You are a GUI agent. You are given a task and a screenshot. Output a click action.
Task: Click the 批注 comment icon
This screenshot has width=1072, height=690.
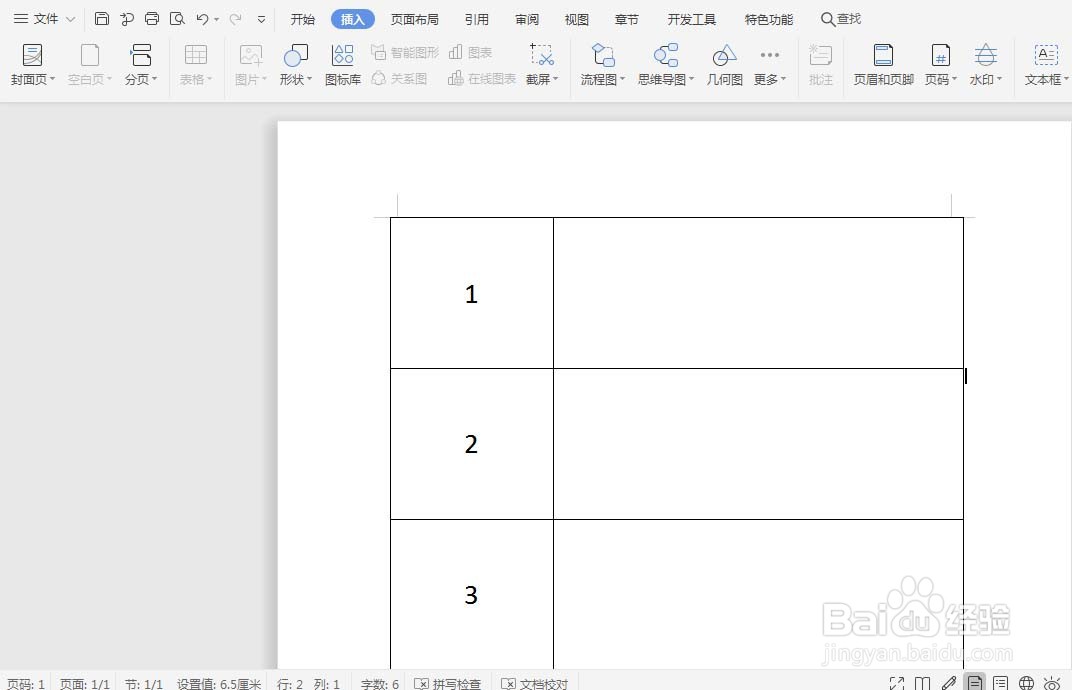820,64
